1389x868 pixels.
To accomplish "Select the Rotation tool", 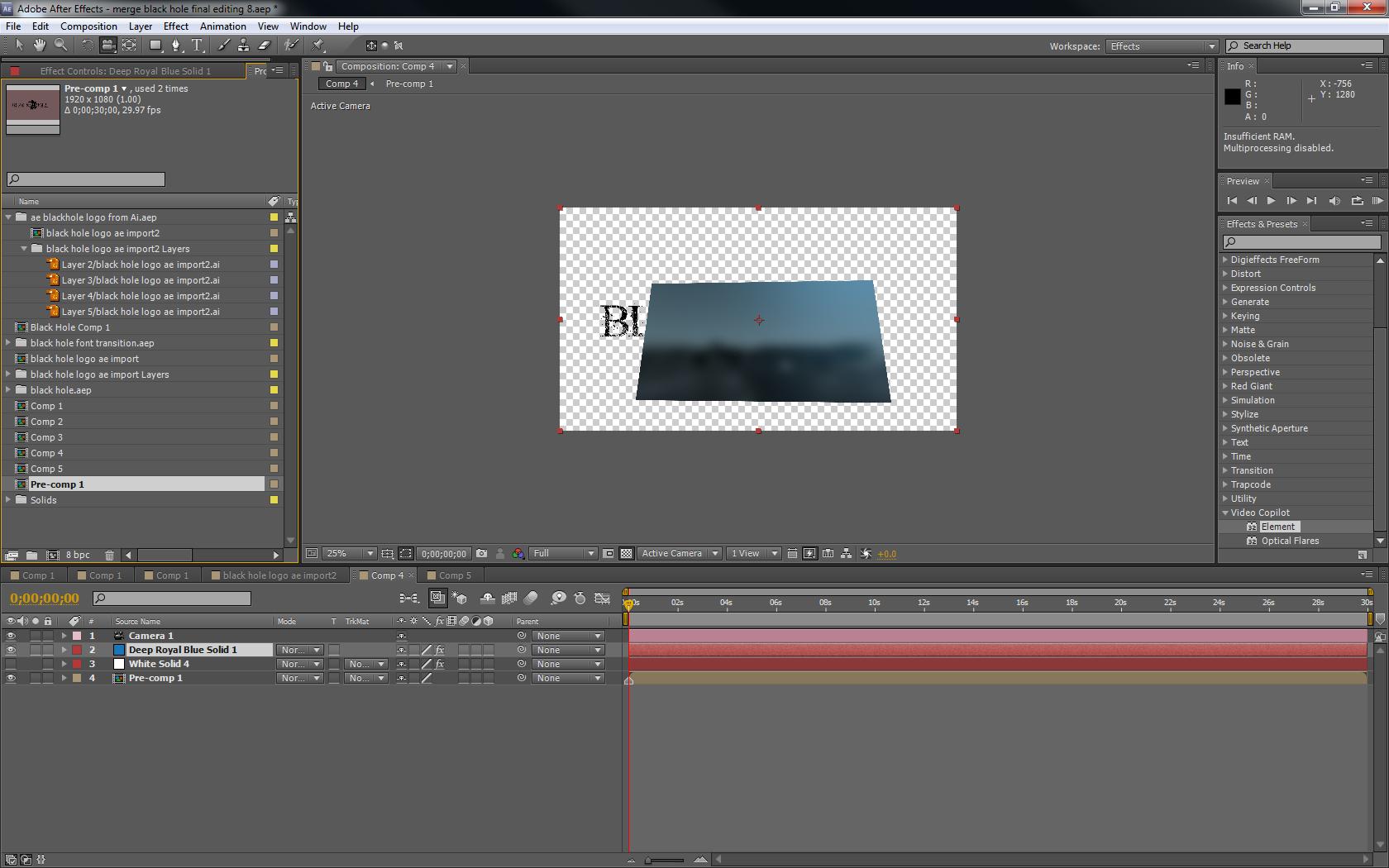I will pos(88,45).
